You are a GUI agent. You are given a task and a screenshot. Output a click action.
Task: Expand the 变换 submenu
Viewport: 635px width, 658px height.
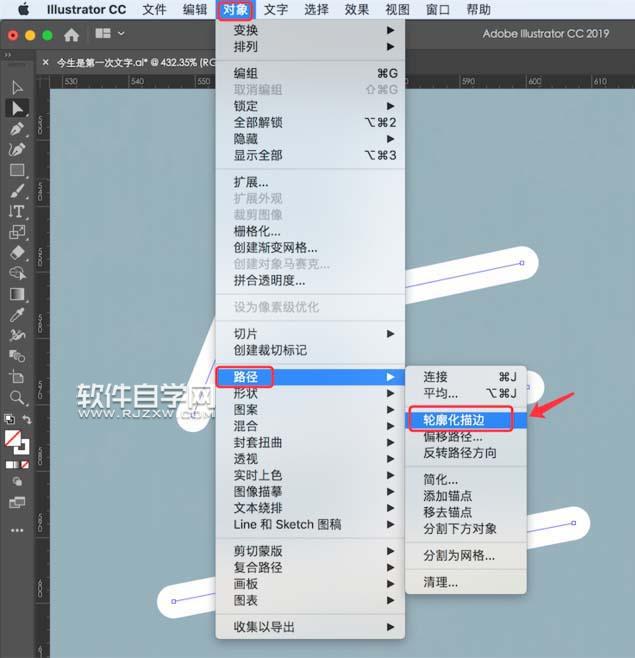click(310, 30)
